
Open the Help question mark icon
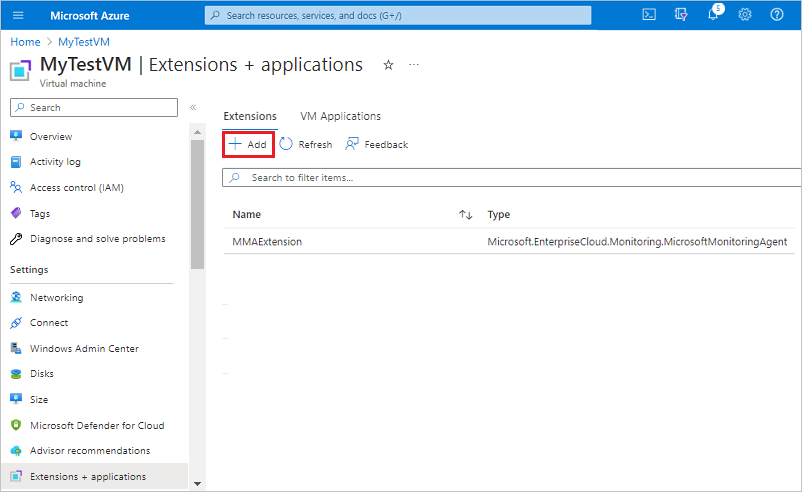pos(776,15)
